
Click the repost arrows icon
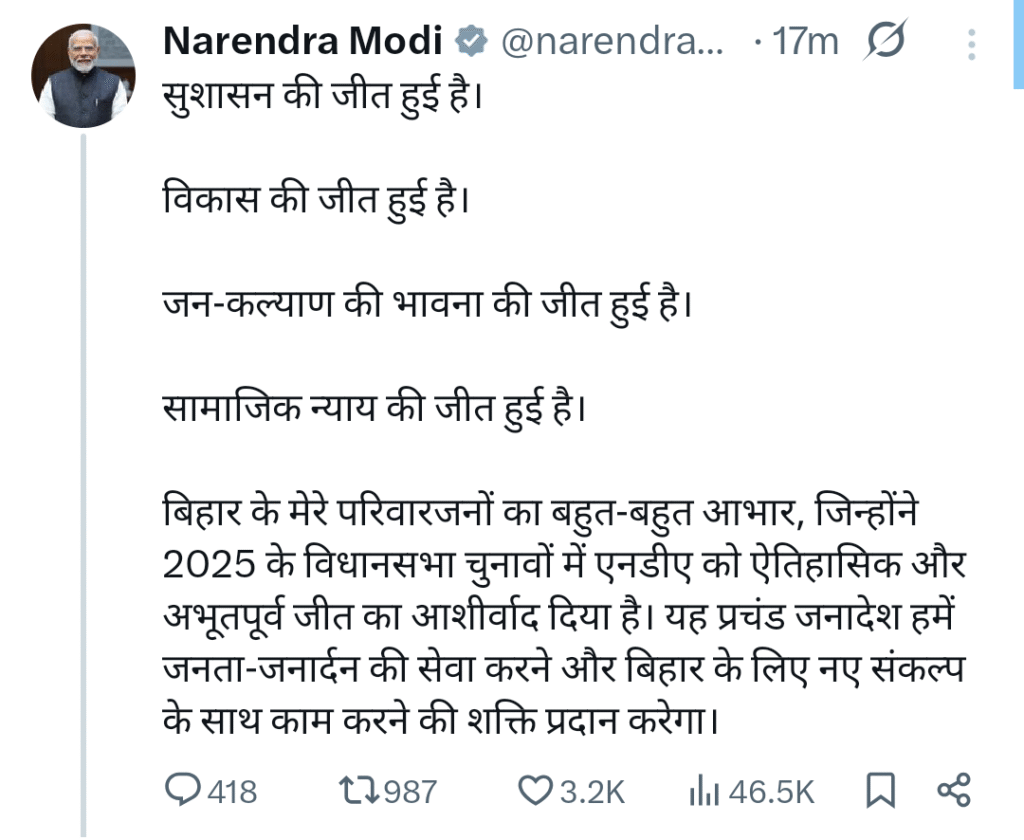click(358, 791)
